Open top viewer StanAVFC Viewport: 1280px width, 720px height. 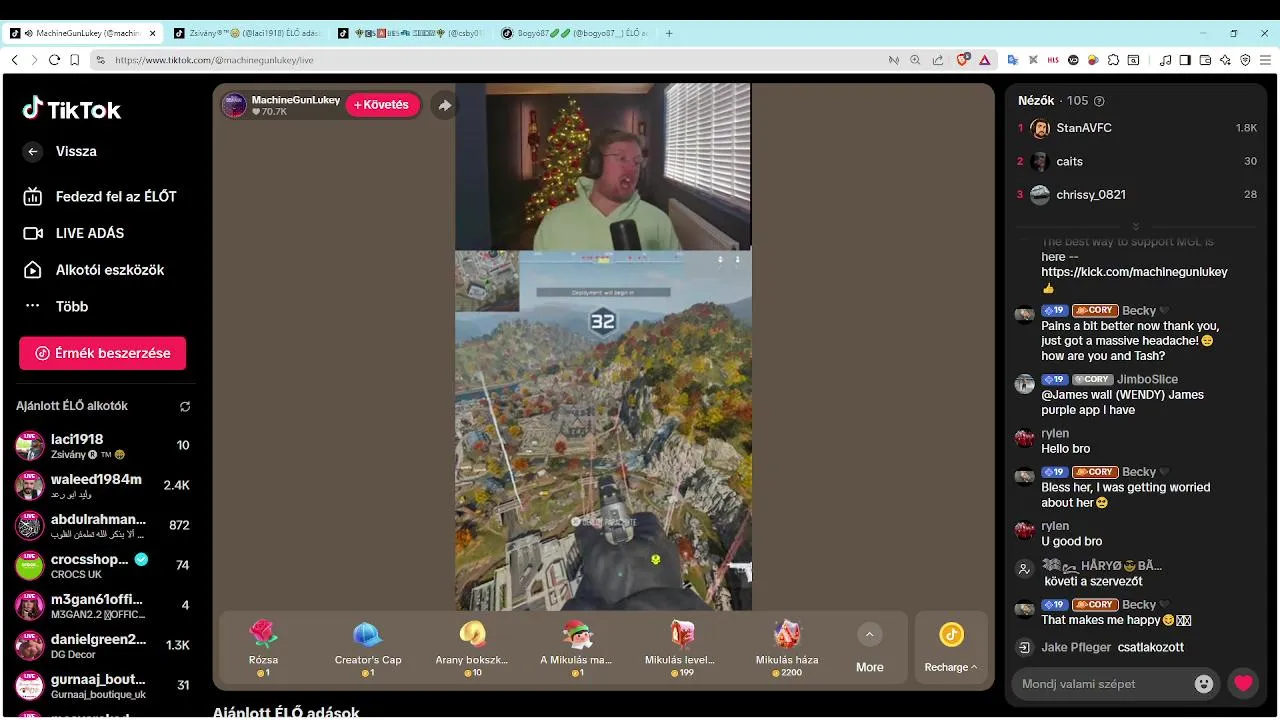point(1137,128)
